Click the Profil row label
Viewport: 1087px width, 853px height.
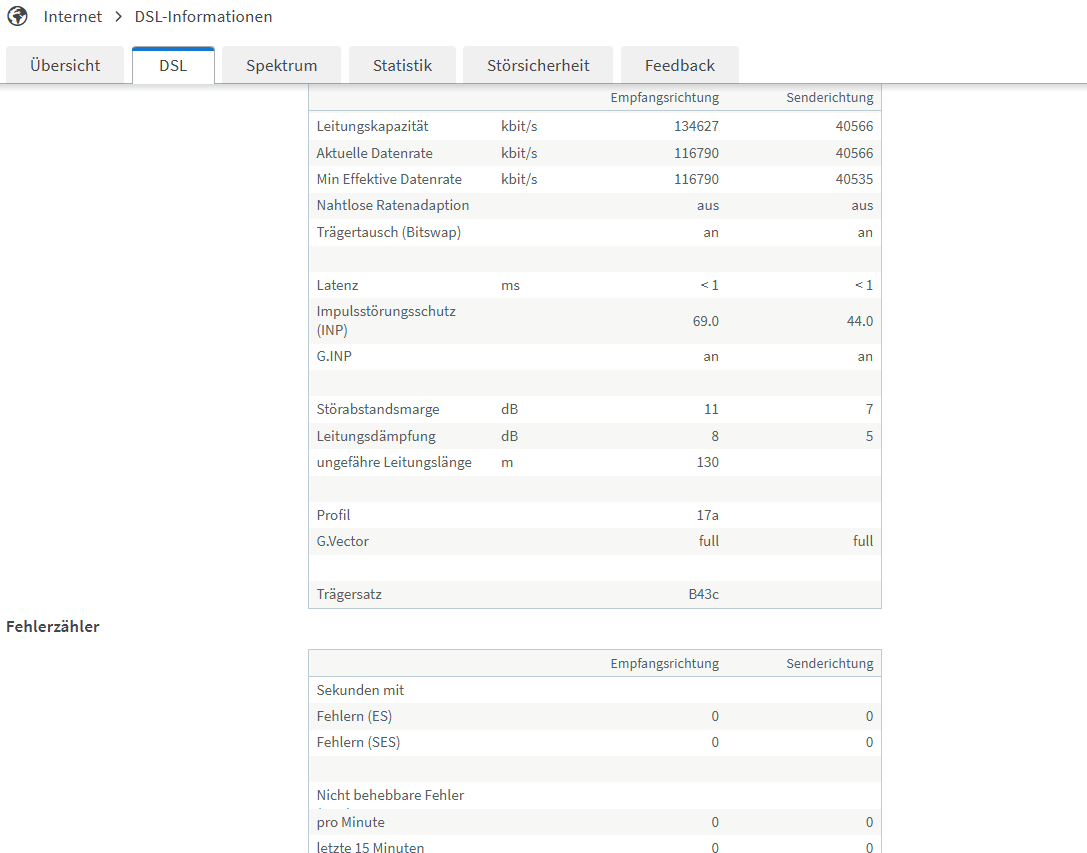click(333, 515)
